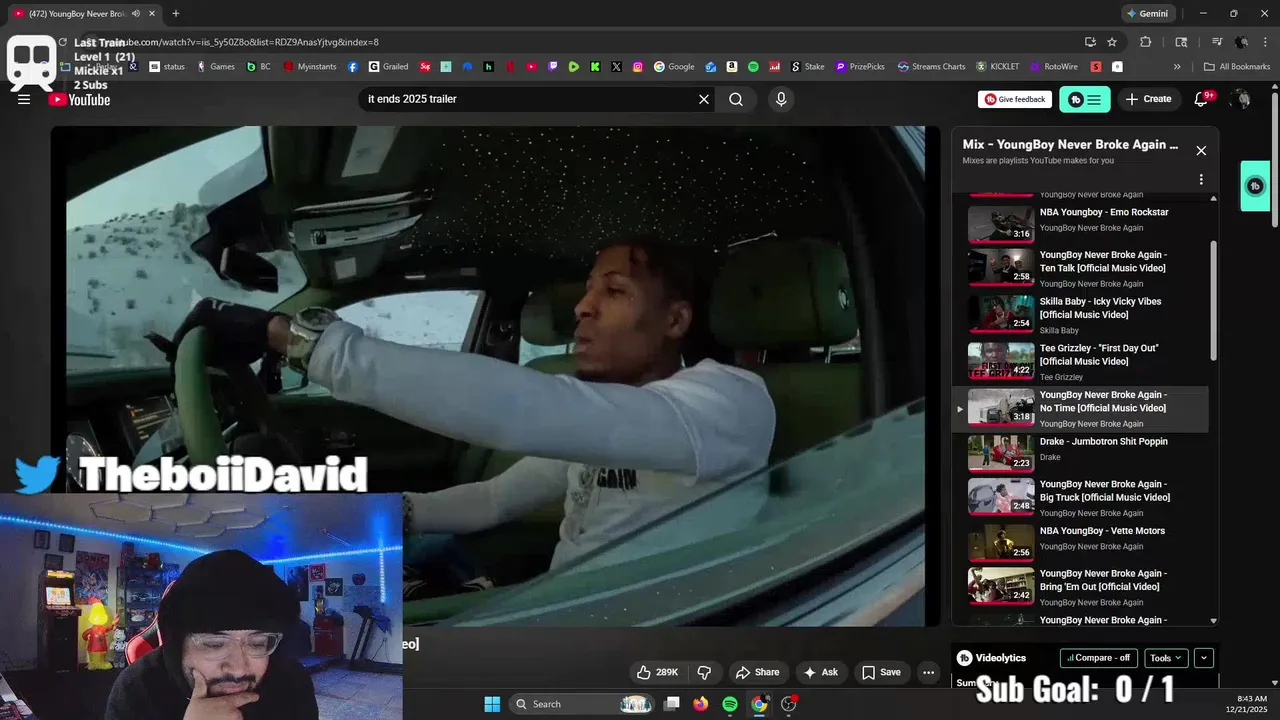
Task: Open the Twitch bookmark icon
Action: click(x=553, y=67)
